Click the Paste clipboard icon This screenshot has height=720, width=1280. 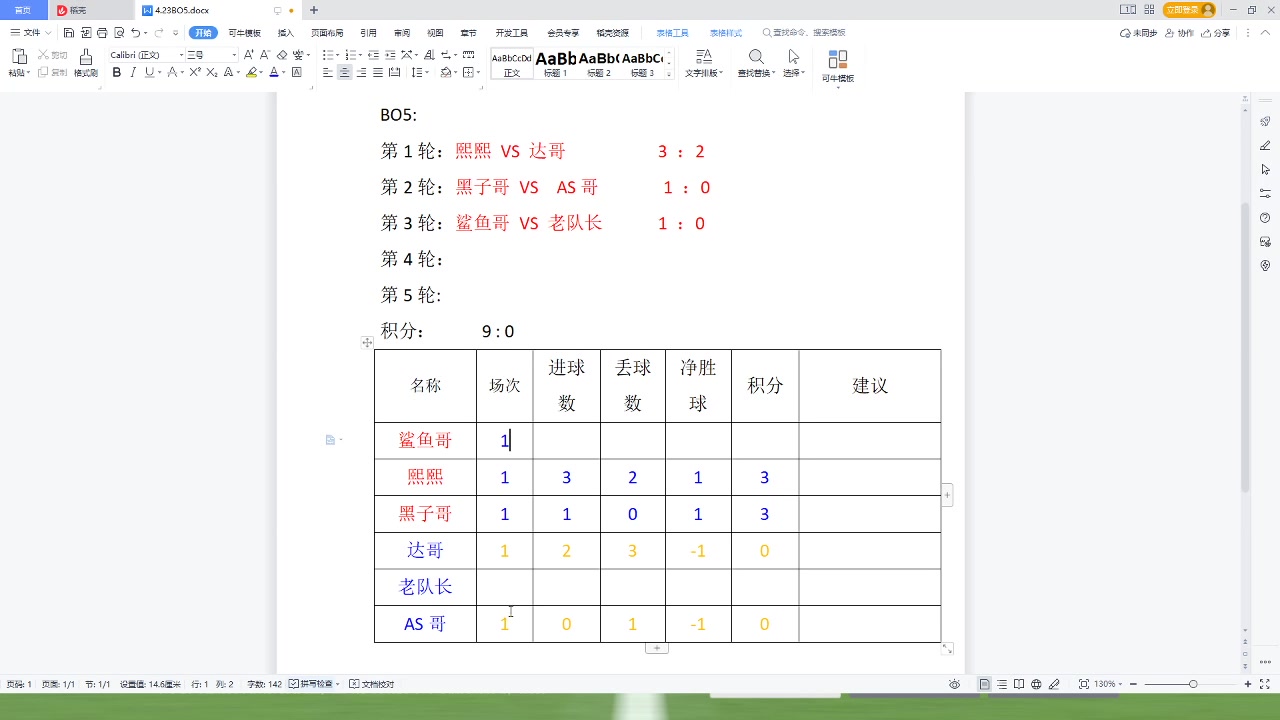19,56
